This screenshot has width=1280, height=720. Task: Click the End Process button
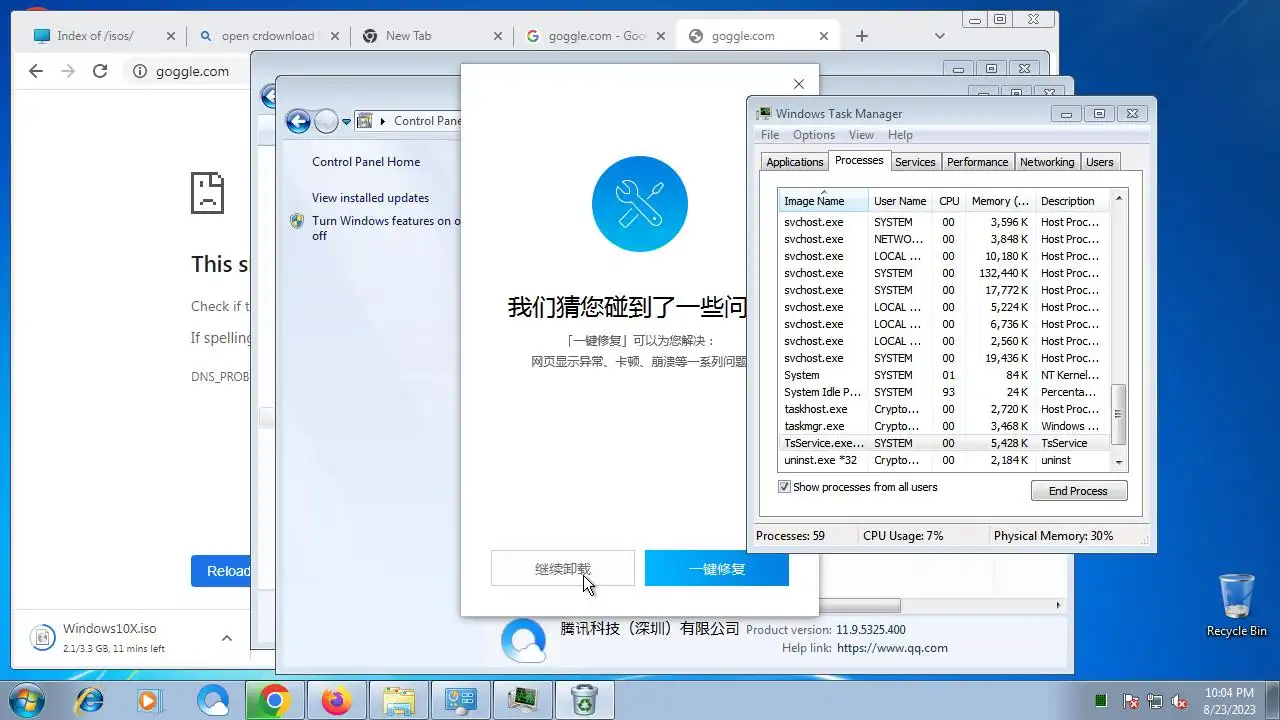(1079, 491)
